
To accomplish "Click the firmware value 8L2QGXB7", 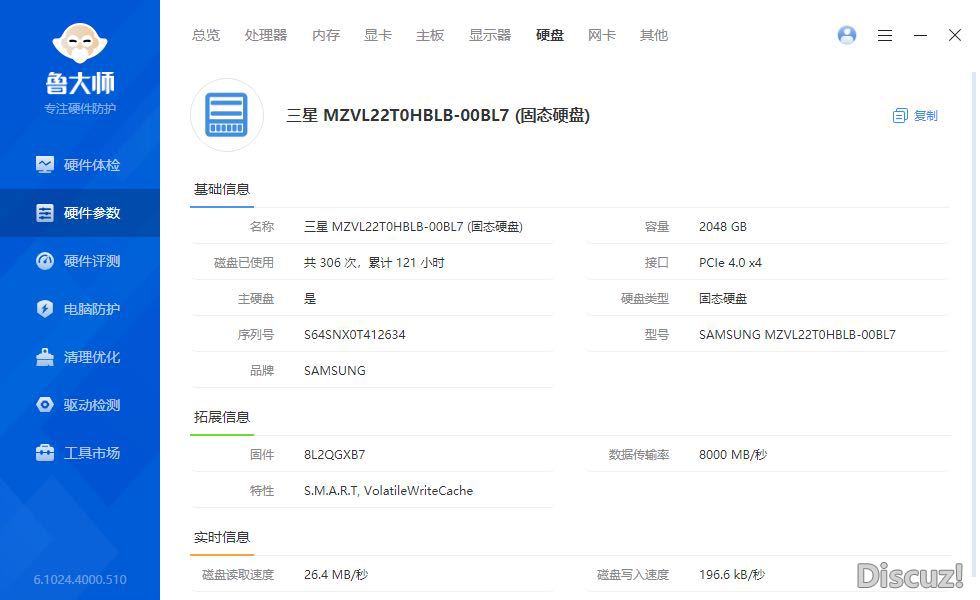I will [x=334, y=454].
